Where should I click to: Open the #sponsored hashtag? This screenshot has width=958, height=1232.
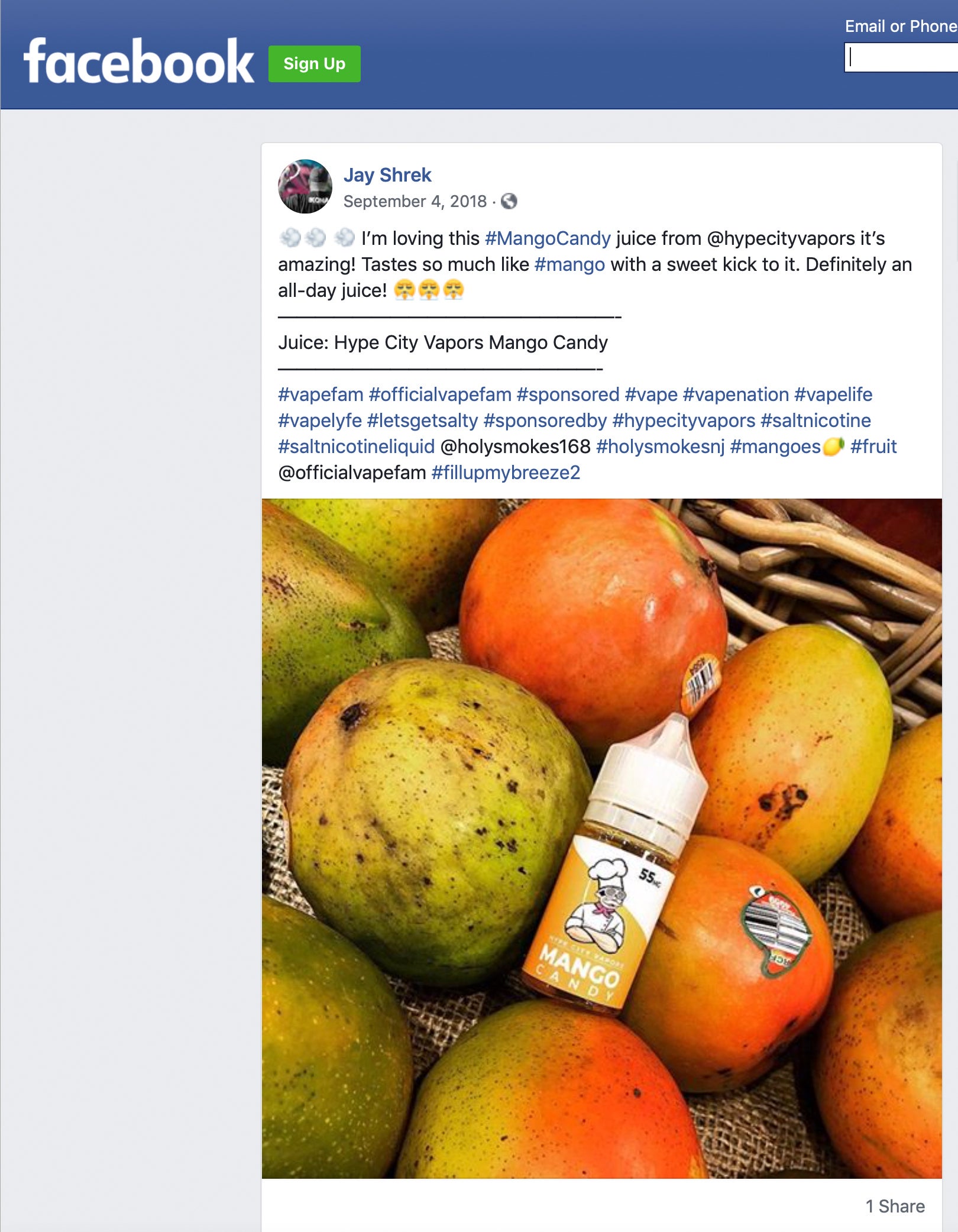point(569,395)
